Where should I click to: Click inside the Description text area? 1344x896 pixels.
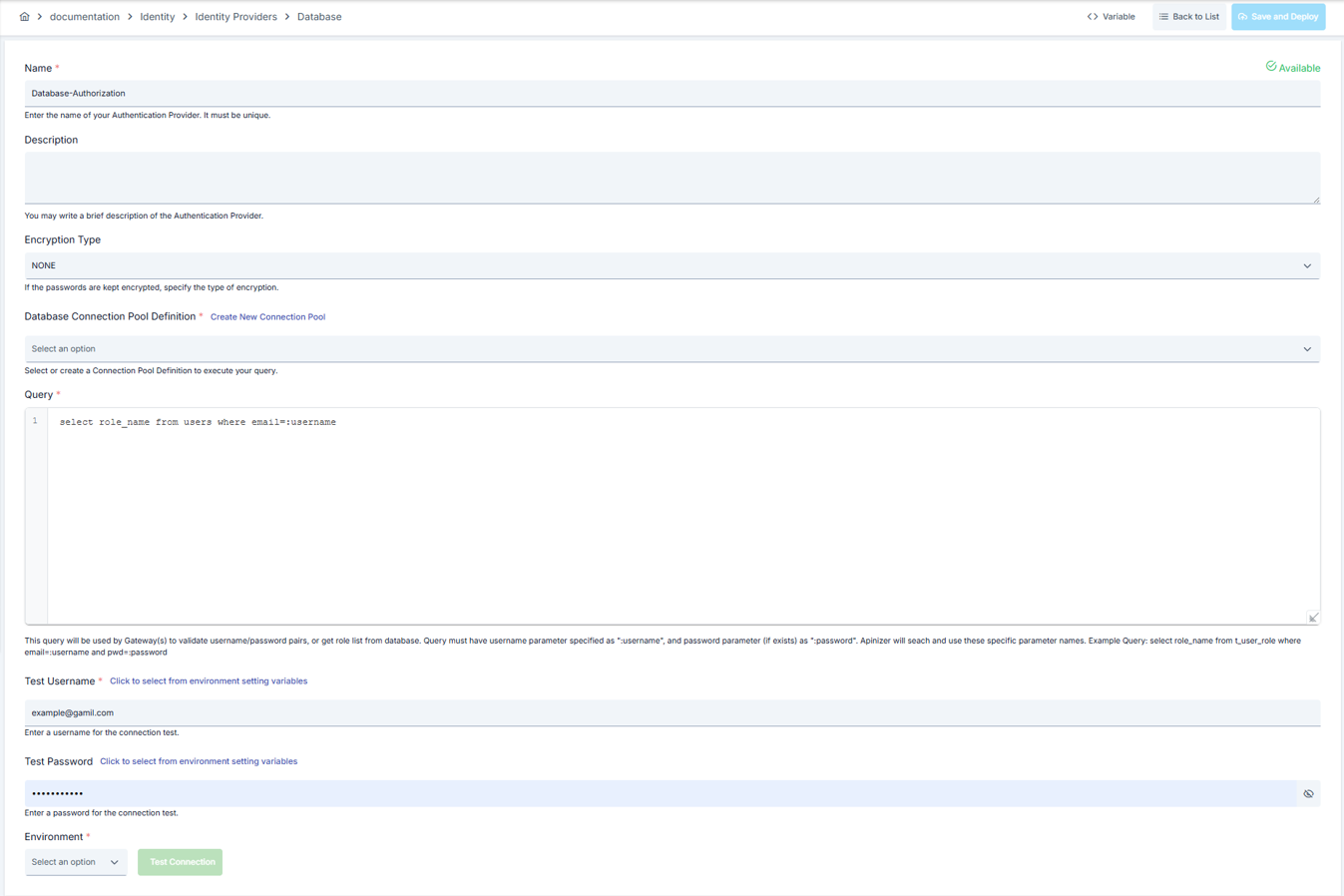(x=672, y=178)
